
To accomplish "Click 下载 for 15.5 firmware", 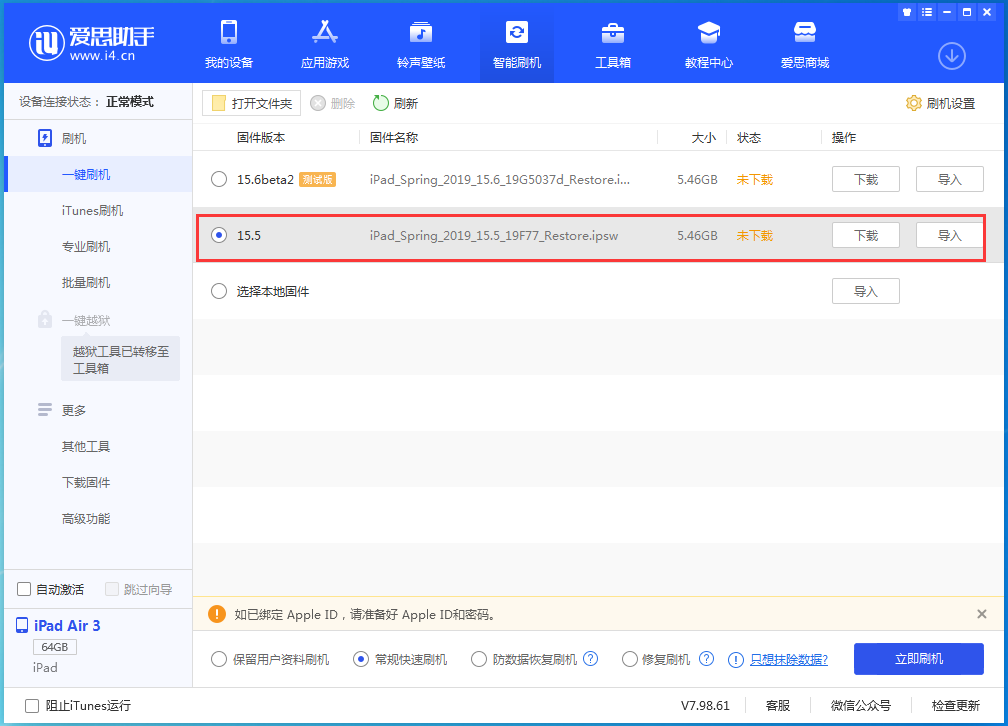I will point(865,235).
